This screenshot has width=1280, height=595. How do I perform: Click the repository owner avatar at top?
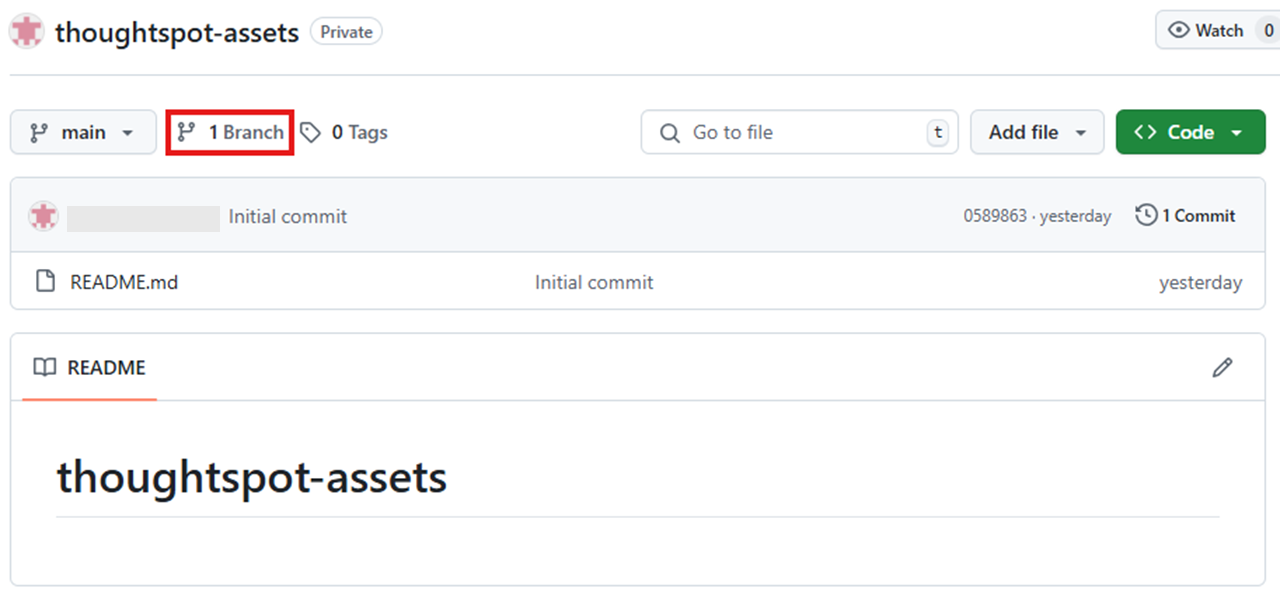point(26,31)
